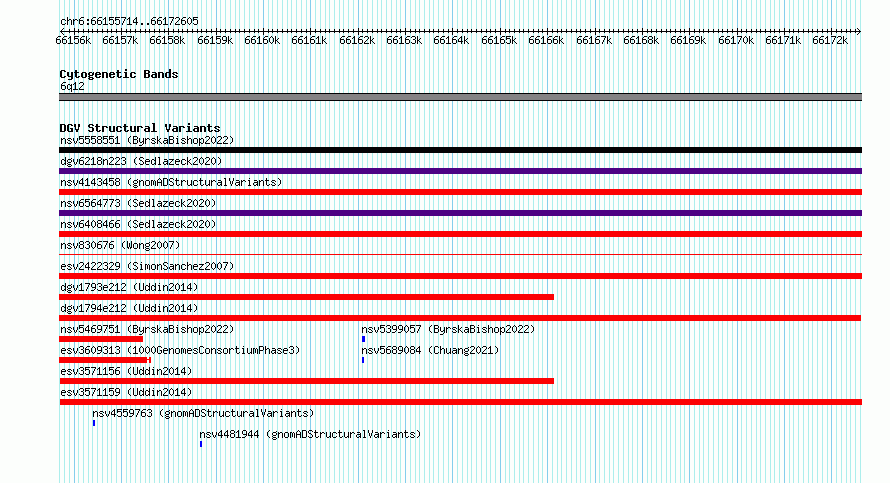Click the 66161k ruler tick label
890x483 pixels.
[x=309, y=40]
